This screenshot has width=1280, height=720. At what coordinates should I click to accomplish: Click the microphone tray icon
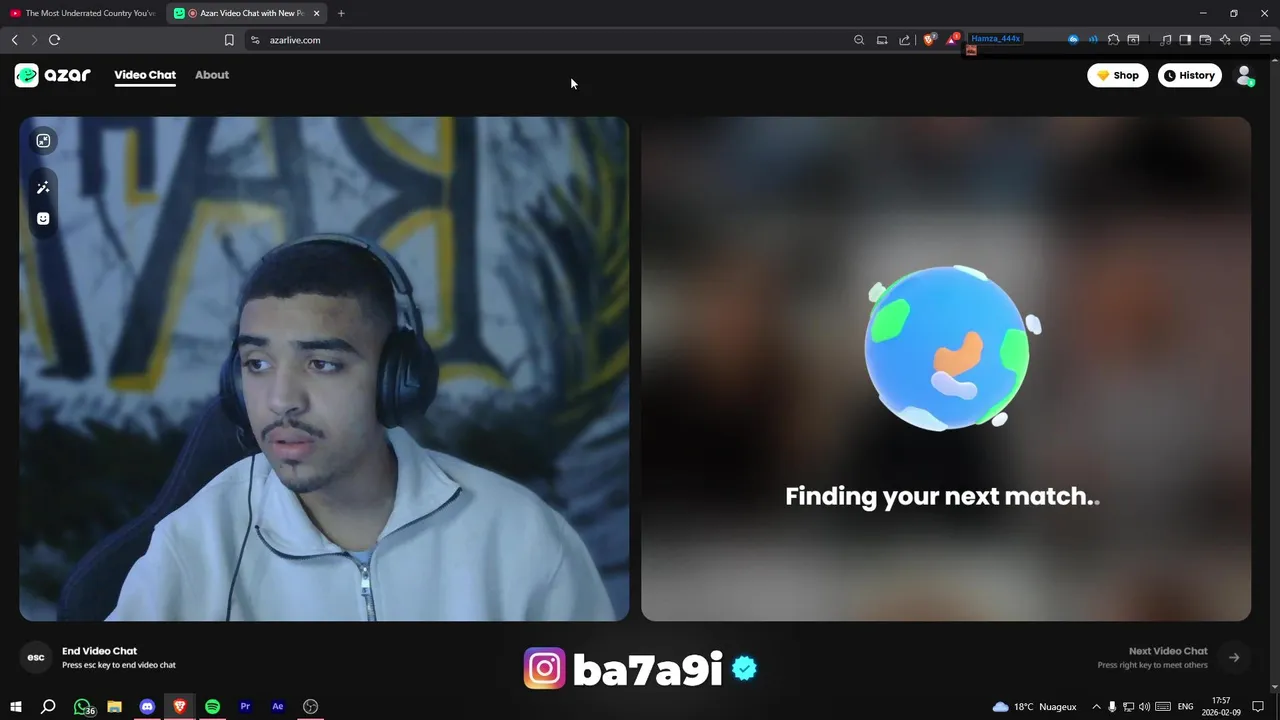pyautogui.click(x=1112, y=706)
